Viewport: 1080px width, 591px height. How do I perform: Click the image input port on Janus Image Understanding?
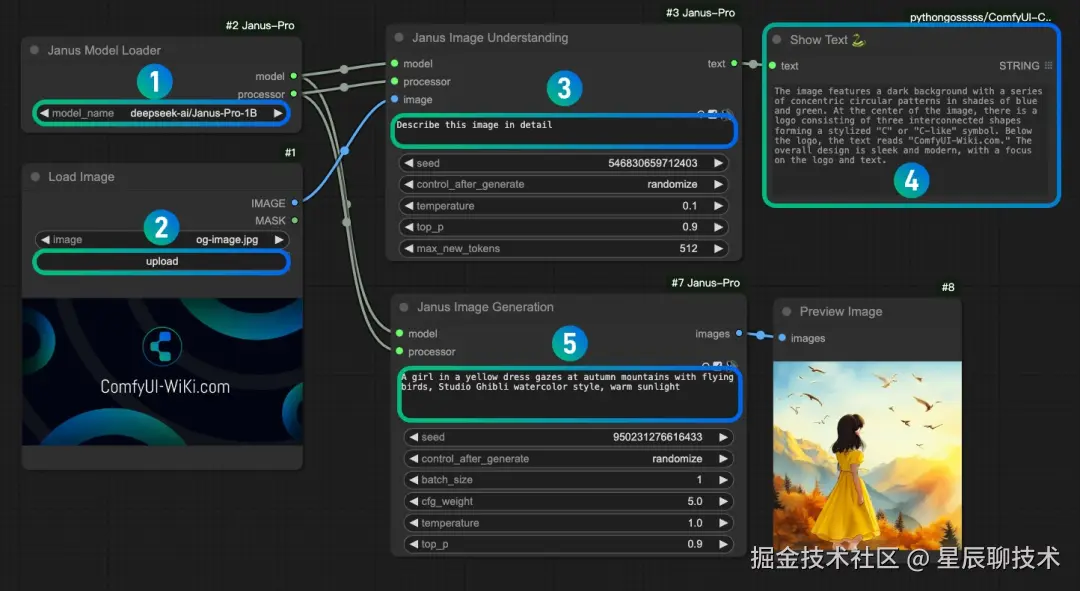(395, 99)
